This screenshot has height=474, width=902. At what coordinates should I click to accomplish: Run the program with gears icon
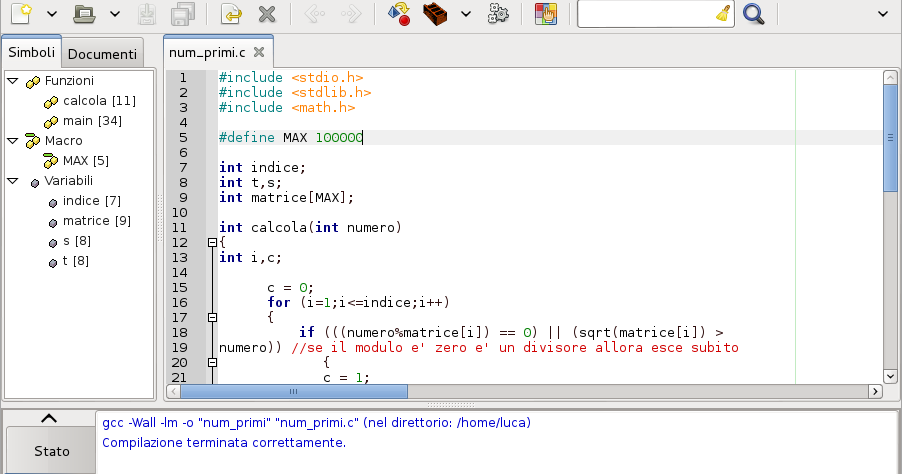[498, 14]
